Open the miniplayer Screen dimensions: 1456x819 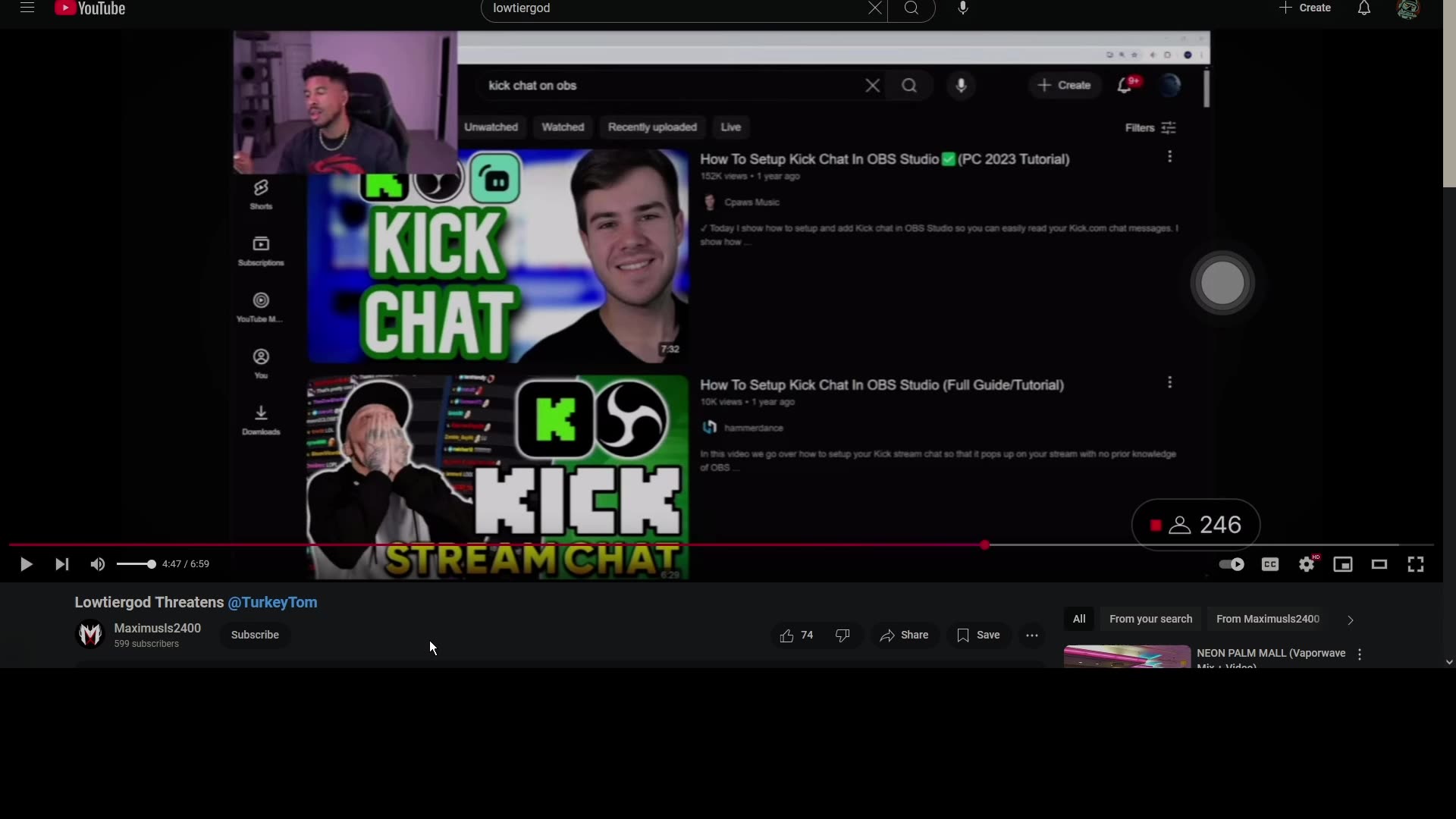tap(1343, 564)
